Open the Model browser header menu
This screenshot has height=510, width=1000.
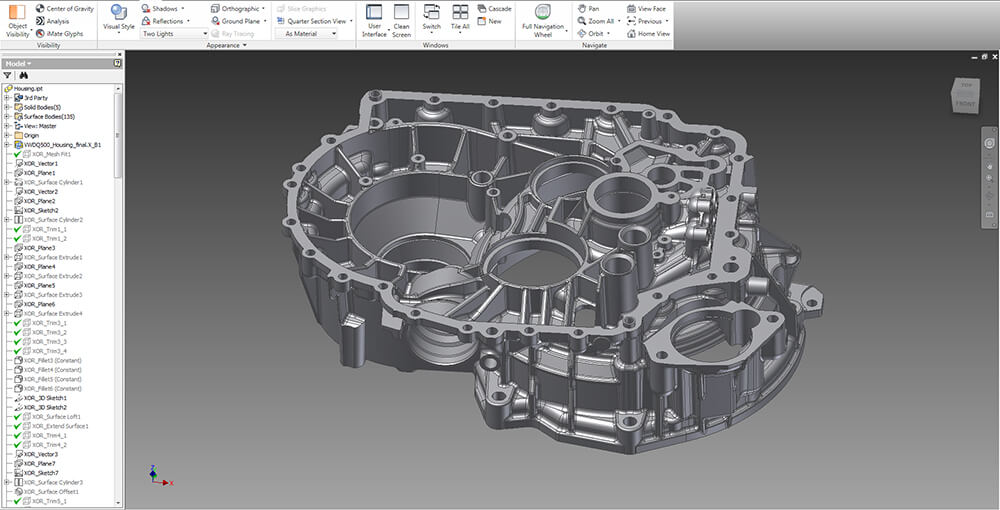[x=21, y=63]
